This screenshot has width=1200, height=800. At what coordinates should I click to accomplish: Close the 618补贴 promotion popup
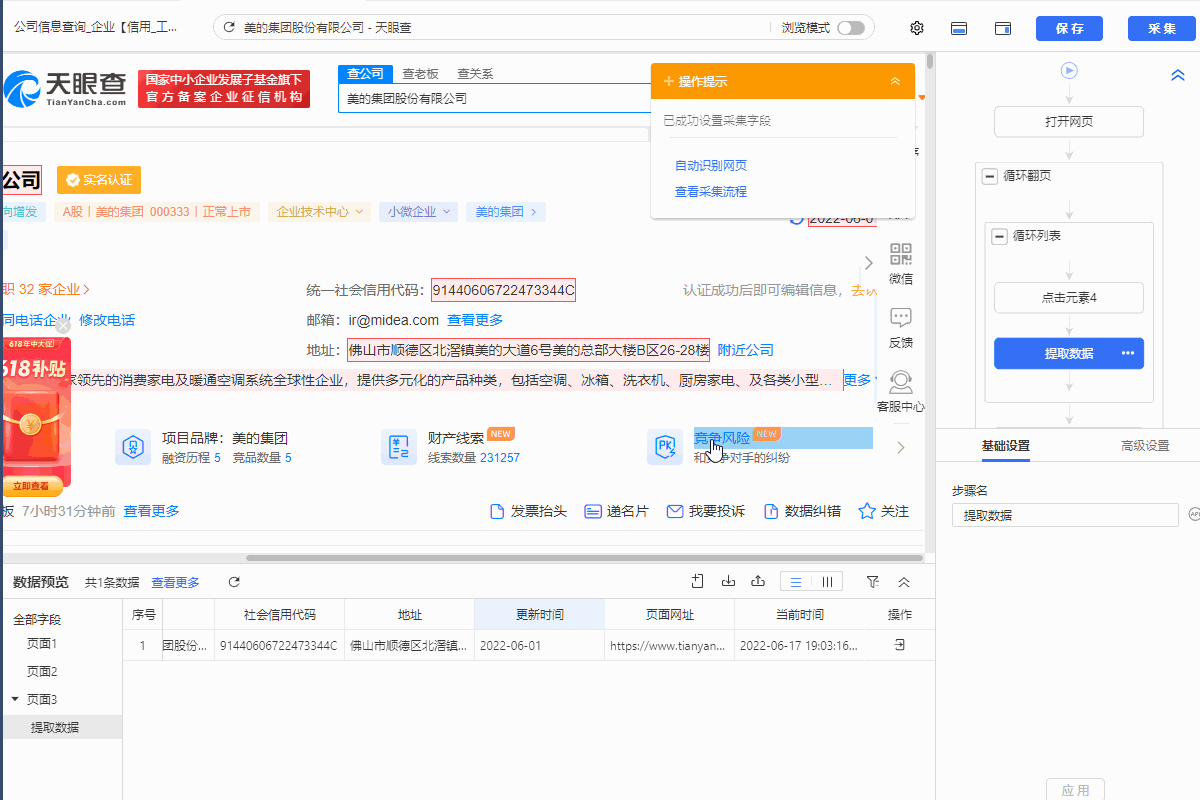click(x=63, y=325)
